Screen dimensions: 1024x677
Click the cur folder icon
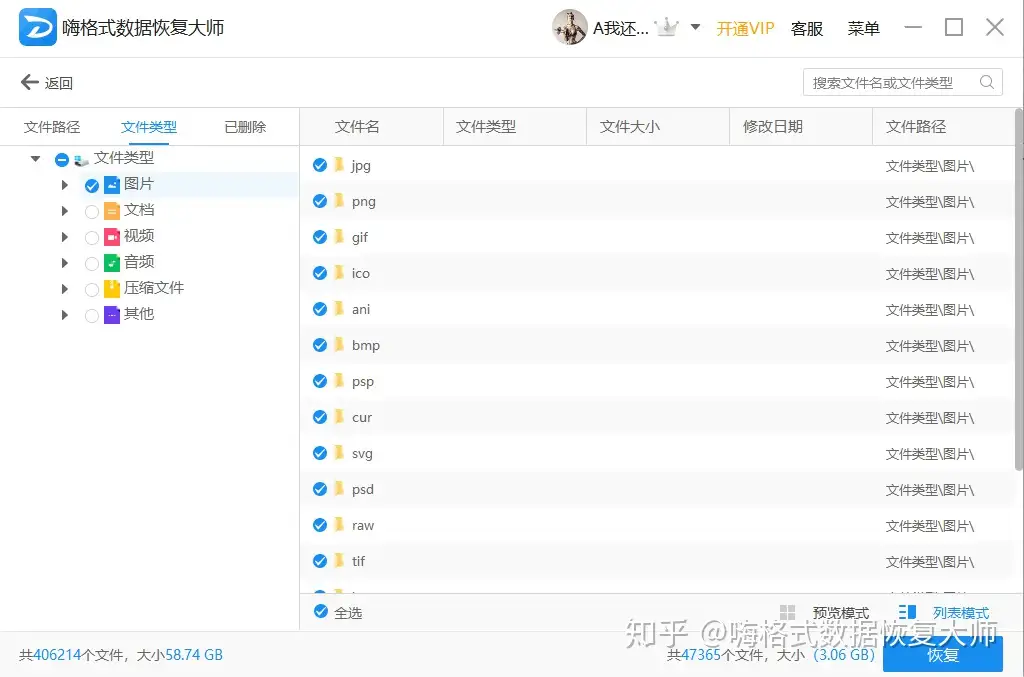coord(339,417)
